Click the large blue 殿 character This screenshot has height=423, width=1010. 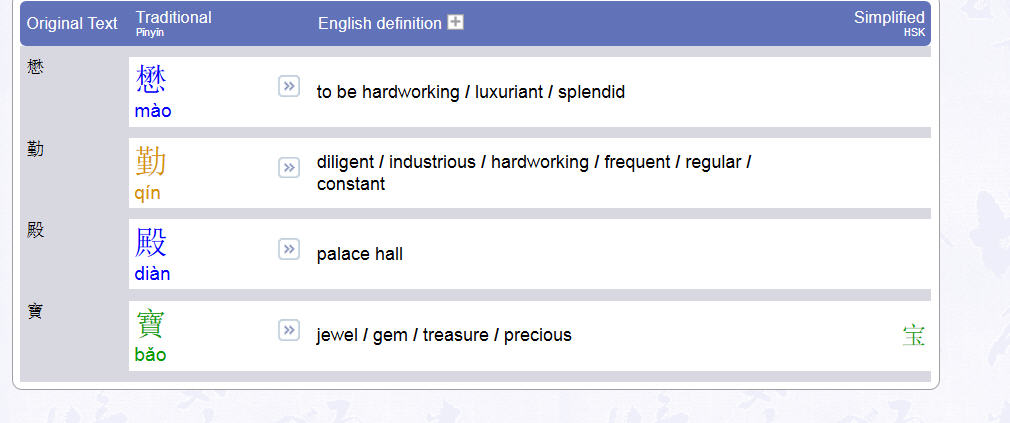tap(151, 243)
